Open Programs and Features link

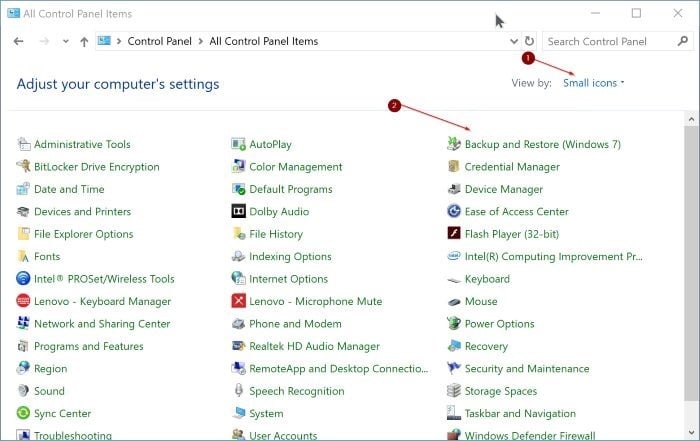pos(89,346)
